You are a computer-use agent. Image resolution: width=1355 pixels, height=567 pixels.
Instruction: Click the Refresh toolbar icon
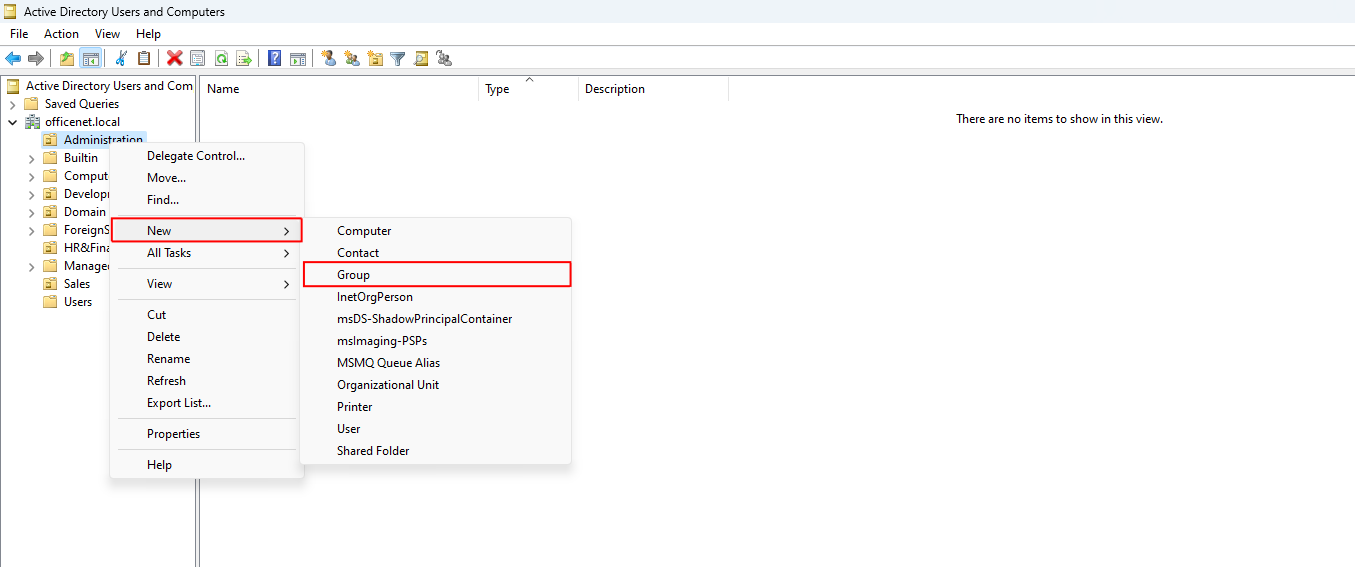pos(221,58)
